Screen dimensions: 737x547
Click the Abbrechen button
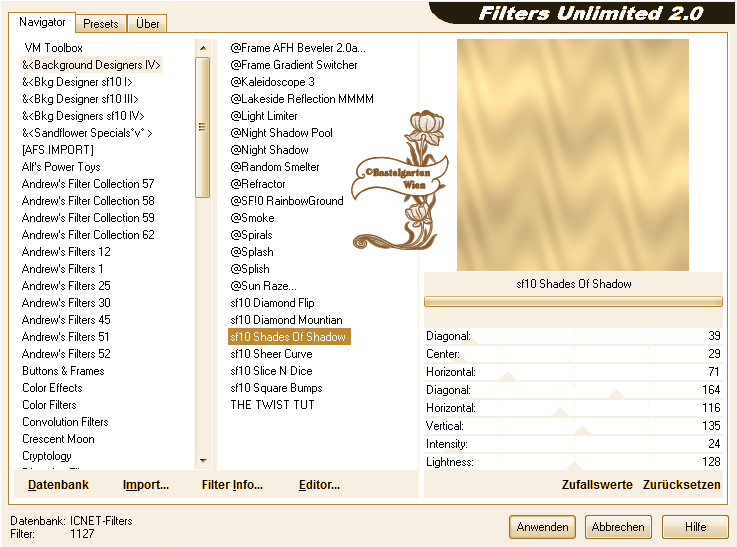[618, 527]
